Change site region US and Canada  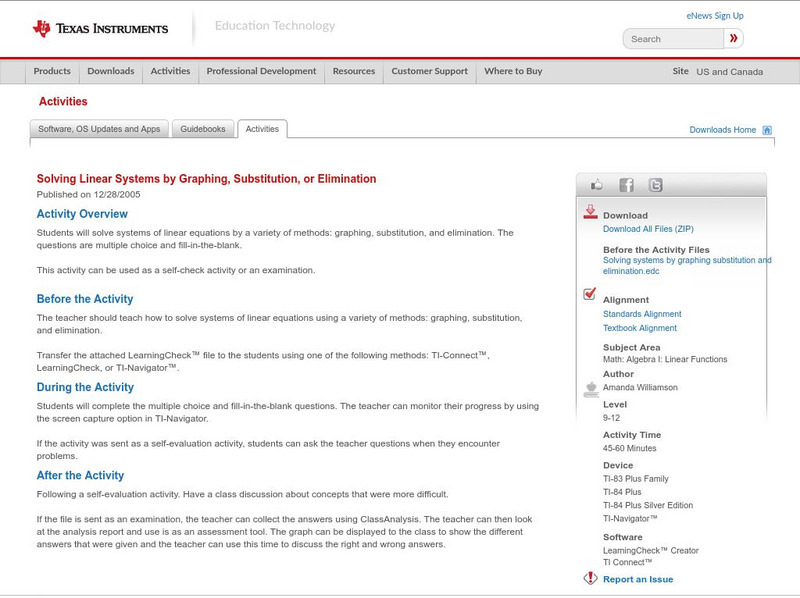[730, 72]
